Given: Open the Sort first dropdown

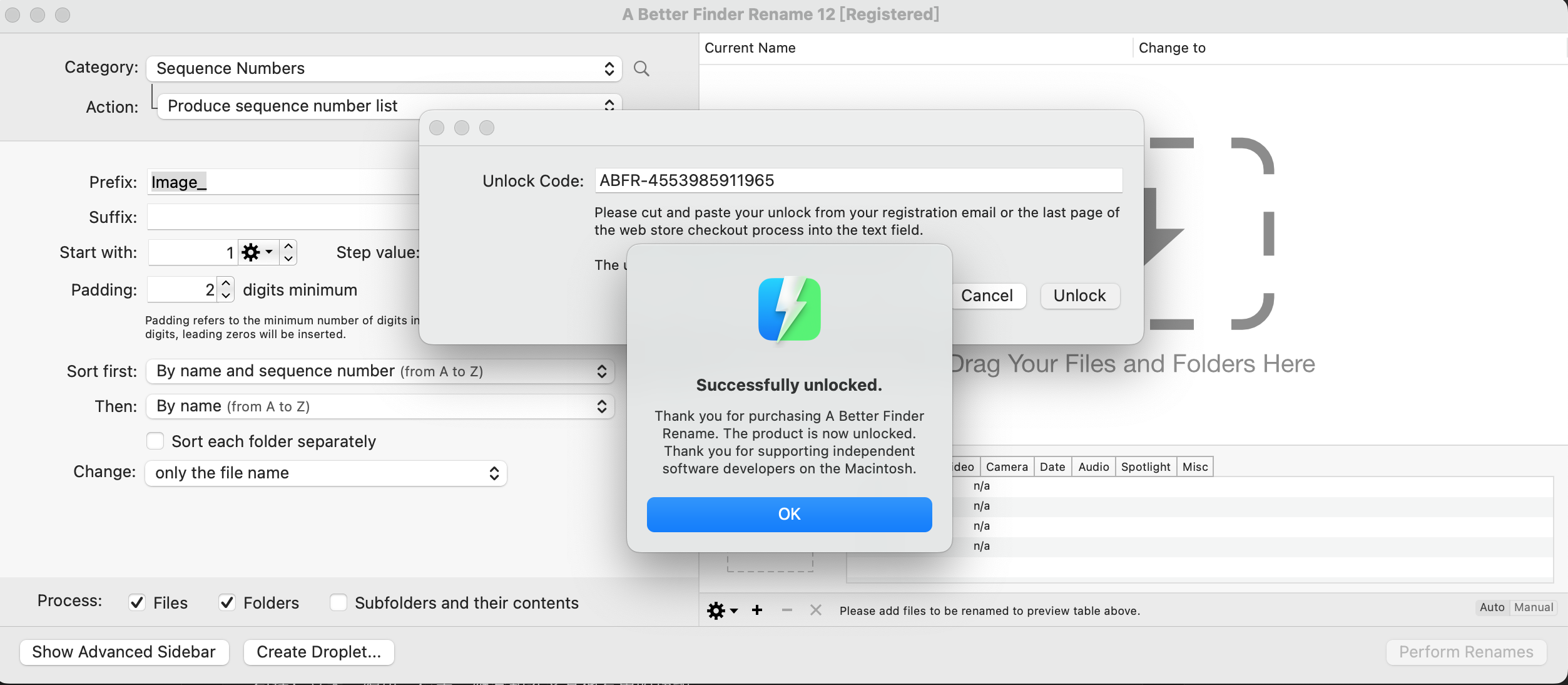Looking at the screenshot, I should 379,371.
